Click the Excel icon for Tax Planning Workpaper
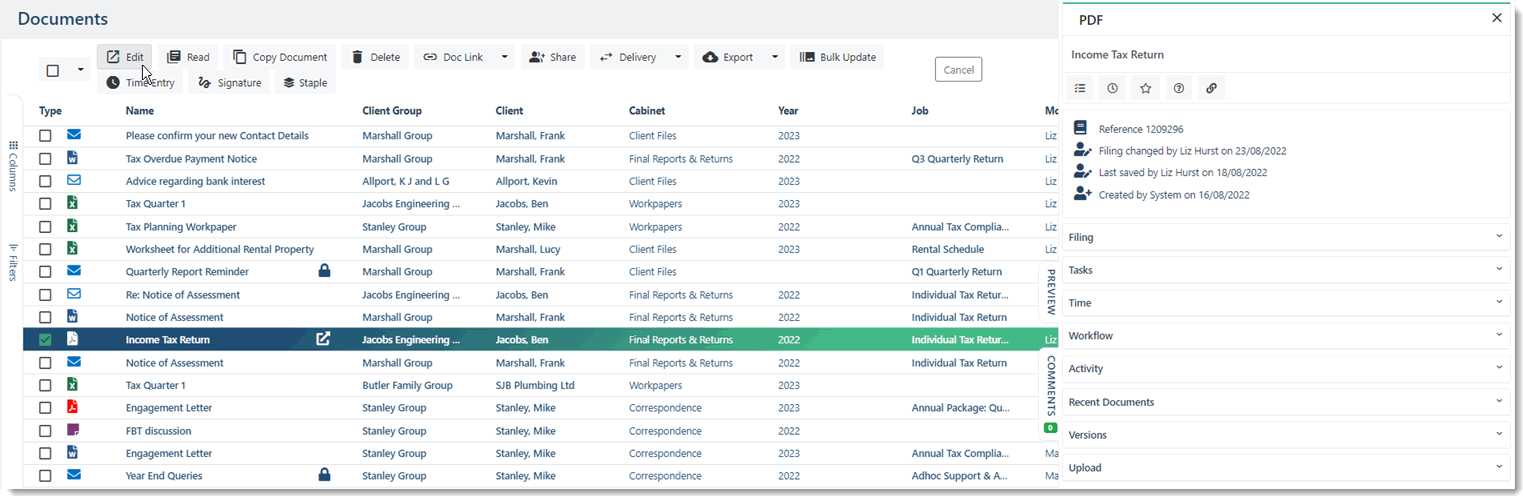Image resolution: width=1523 pixels, height=496 pixels. (72, 226)
